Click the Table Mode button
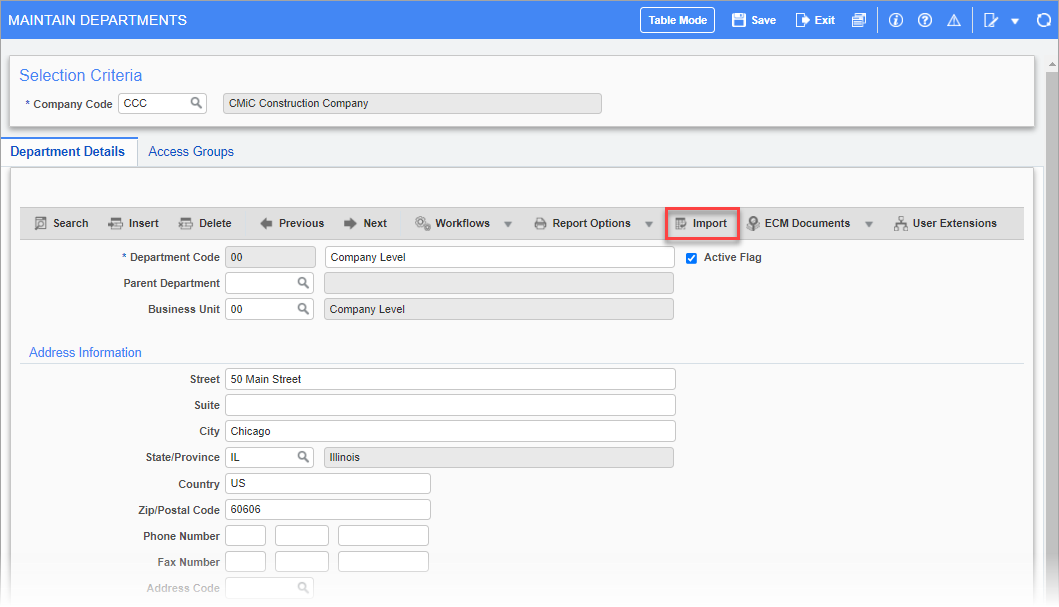The height and width of the screenshot is (607, 1059). tap(677, 20)
